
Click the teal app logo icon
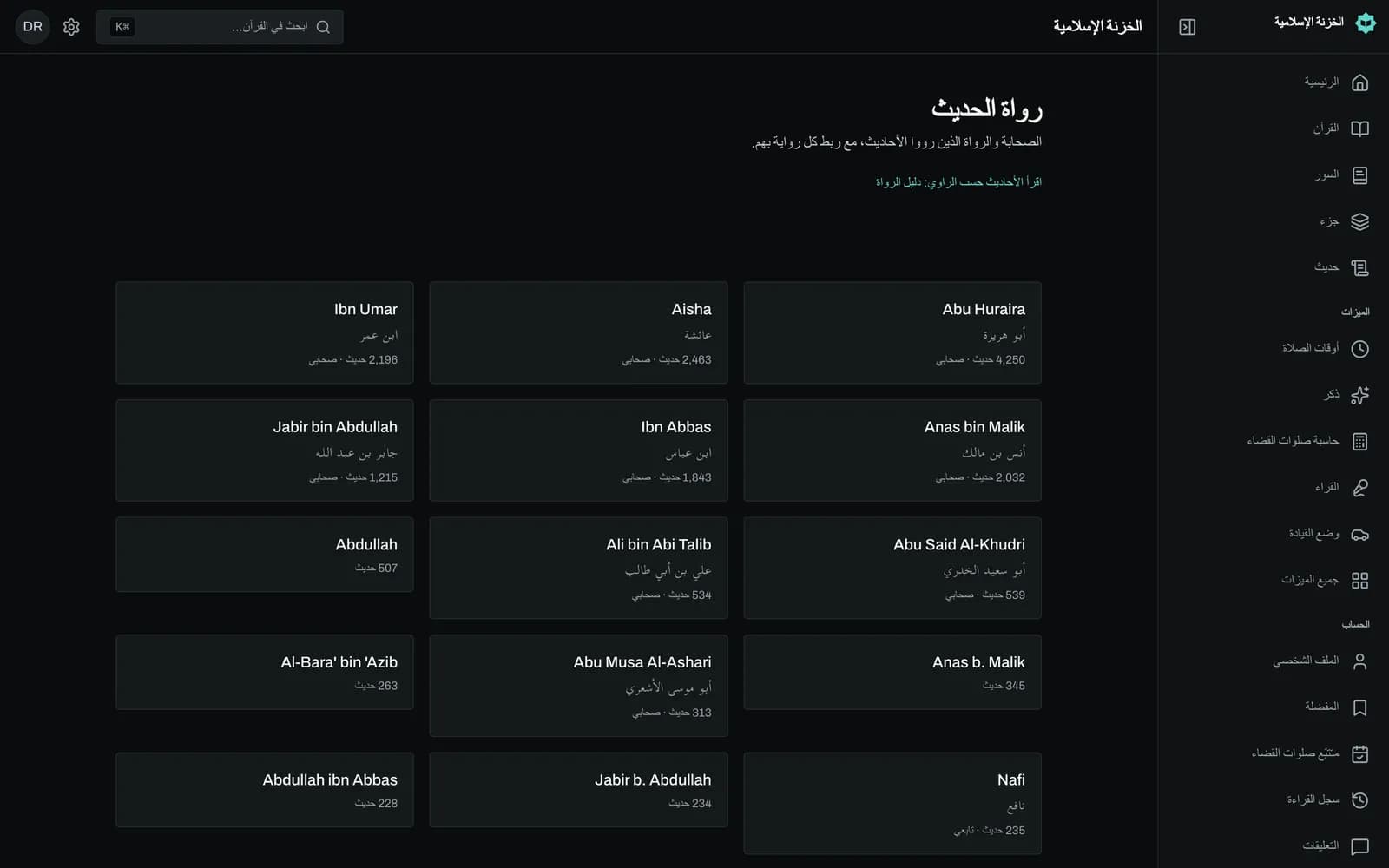pyautogui.click(x=1366, y=23)
